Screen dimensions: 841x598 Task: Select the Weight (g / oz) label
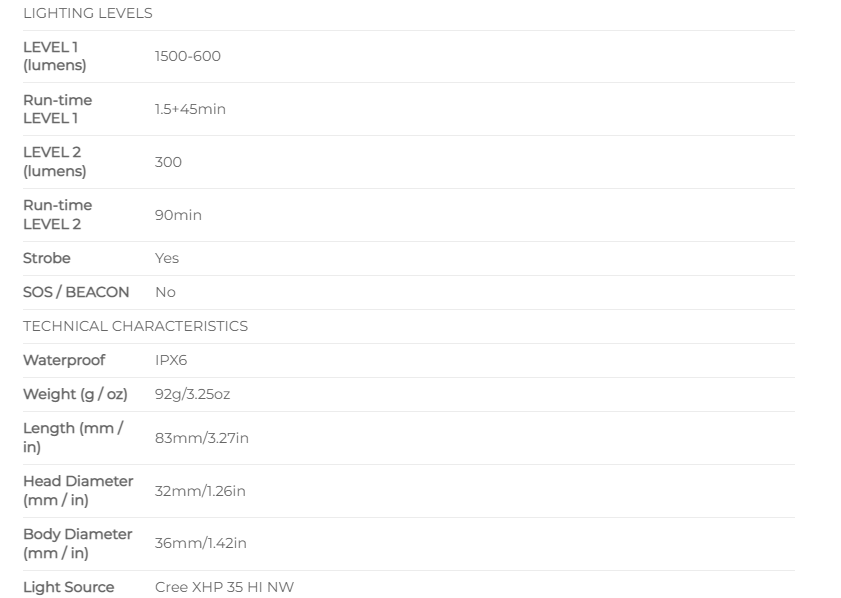click(75, 394)
